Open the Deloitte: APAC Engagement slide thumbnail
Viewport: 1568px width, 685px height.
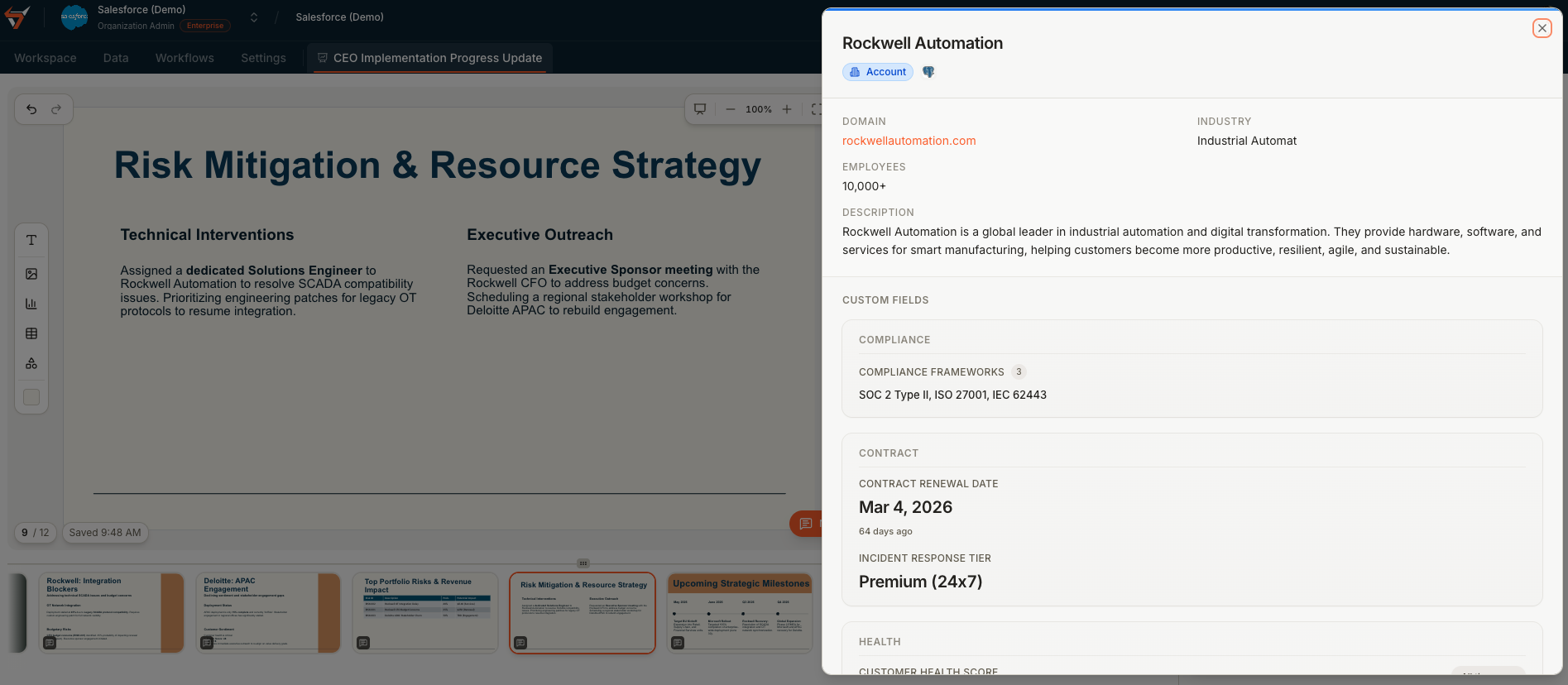coord(268,612)
